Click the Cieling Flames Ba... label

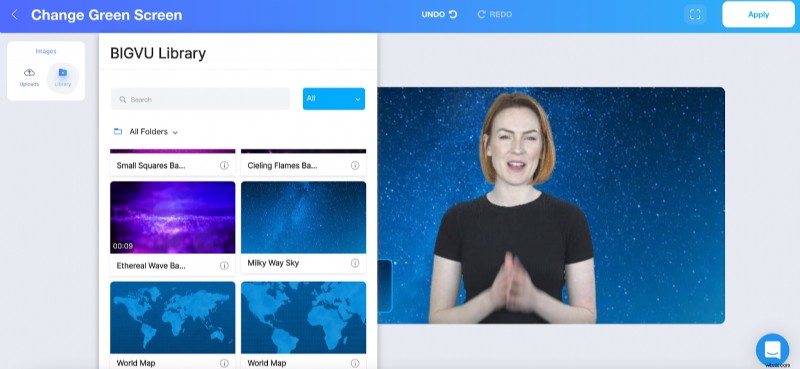pyautogui.click(x=282, y=165)
